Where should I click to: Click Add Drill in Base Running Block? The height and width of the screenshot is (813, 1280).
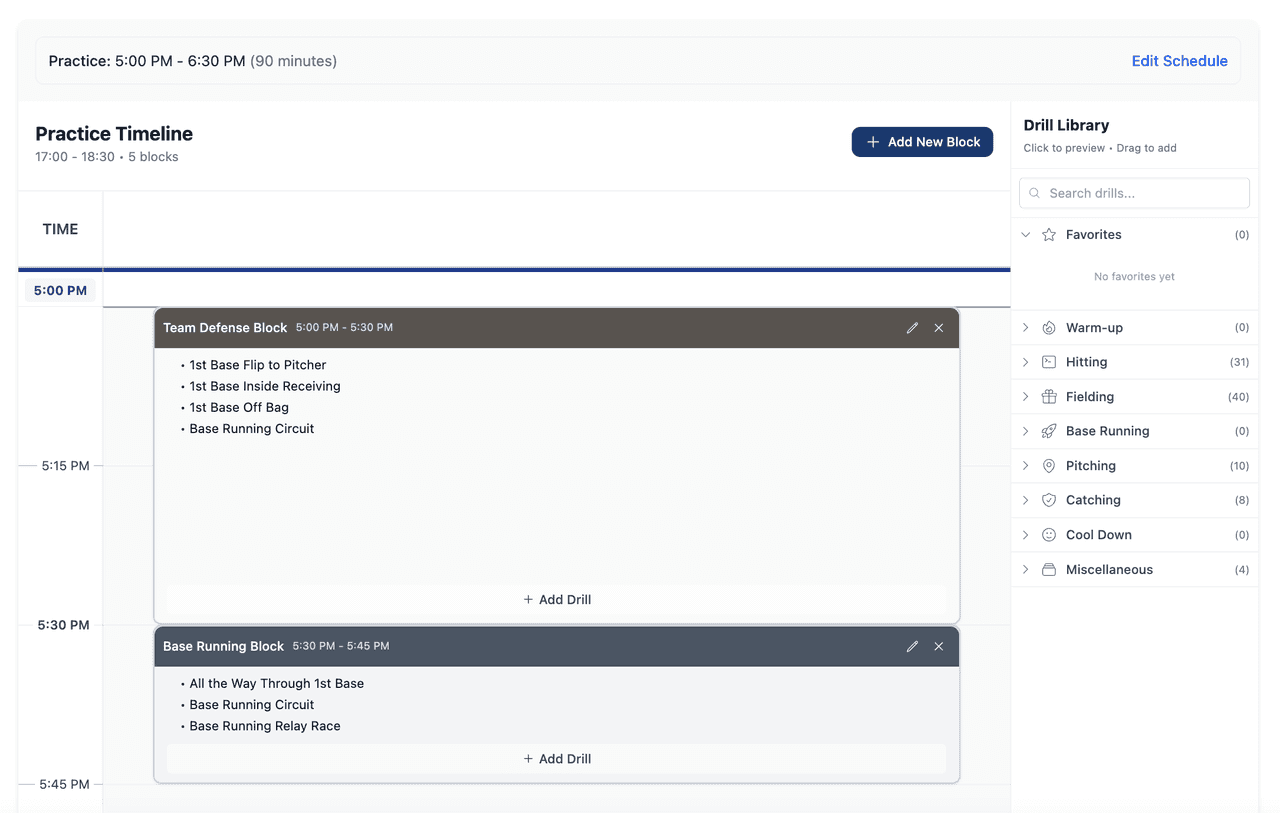[556, 758]
